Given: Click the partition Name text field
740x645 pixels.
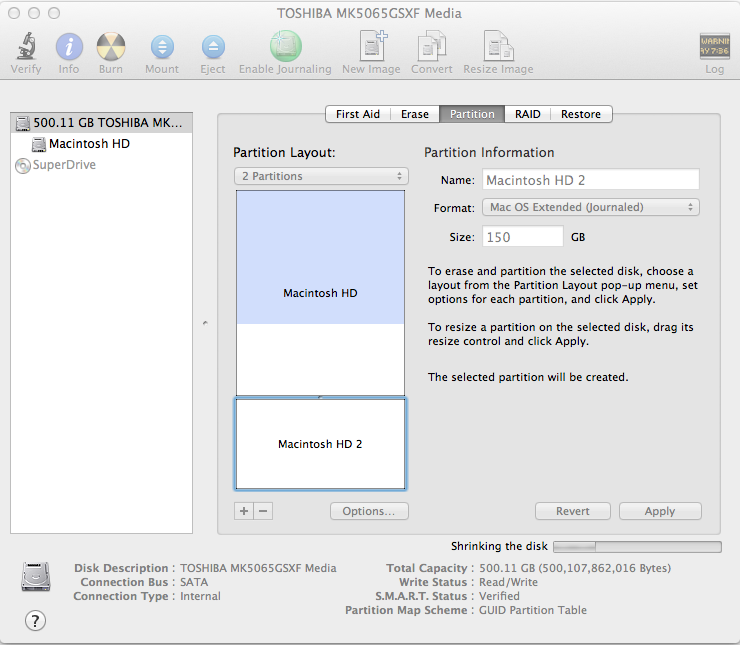Looking at the screenshot, I should [x=590, y=180].
